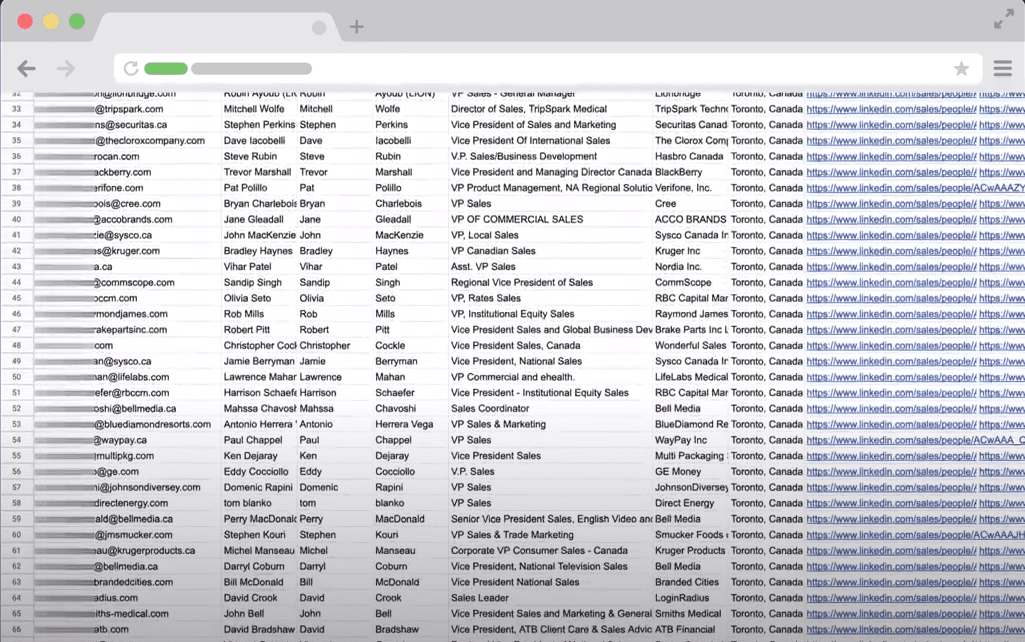Viewport: 1025px width, 642px height.
Task: Toggle fullscreen with expand arrows icon
Action: coord(1003,19)
